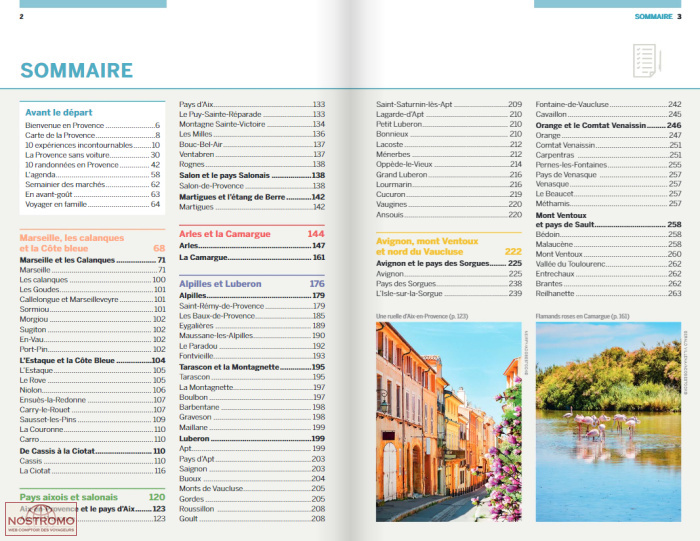700x541 pixels.
Task: Click 'Pays aixois et salonais' heading
Action: [92, 497]
